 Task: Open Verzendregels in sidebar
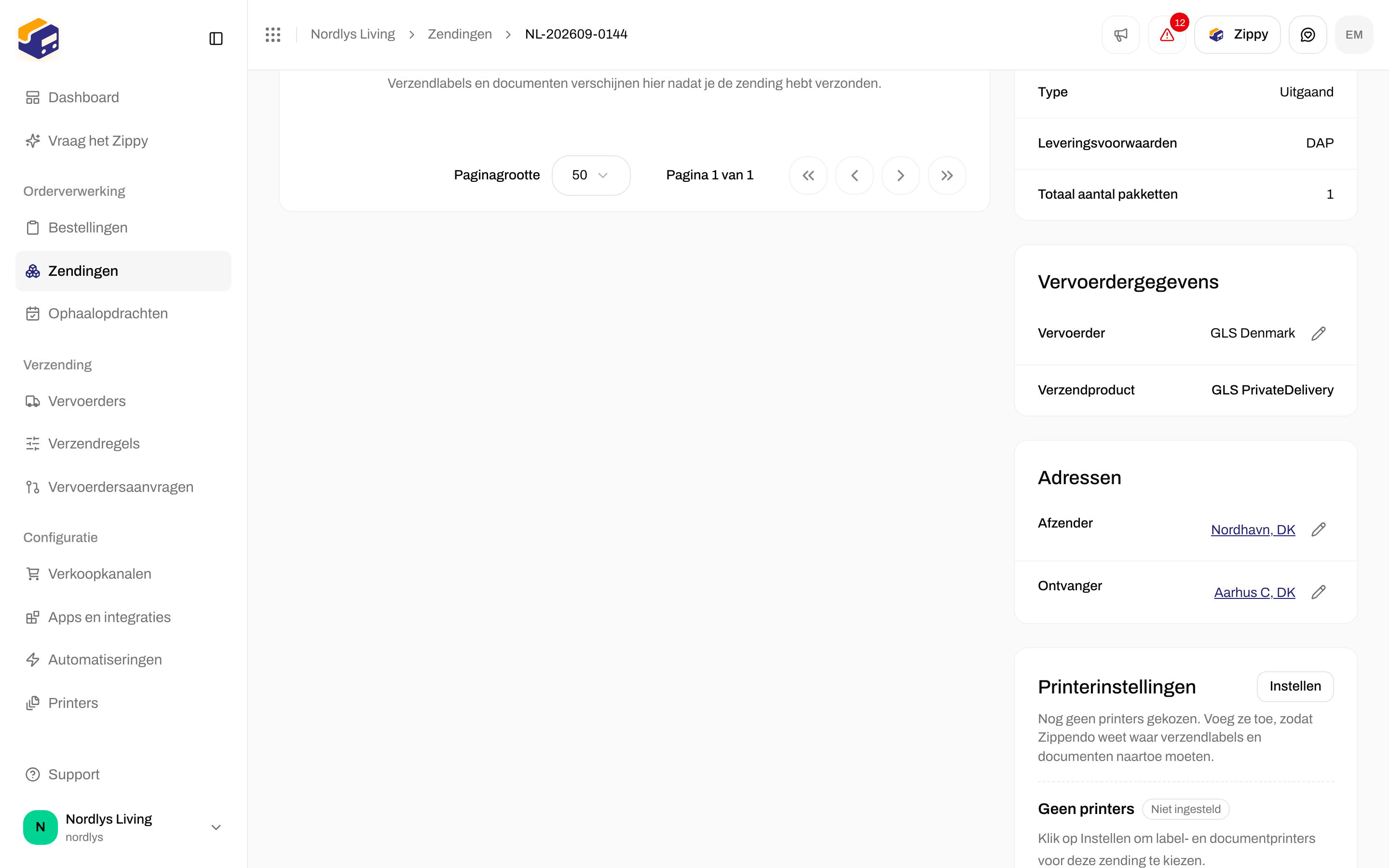pyautogui.click(x=123, y=444)
